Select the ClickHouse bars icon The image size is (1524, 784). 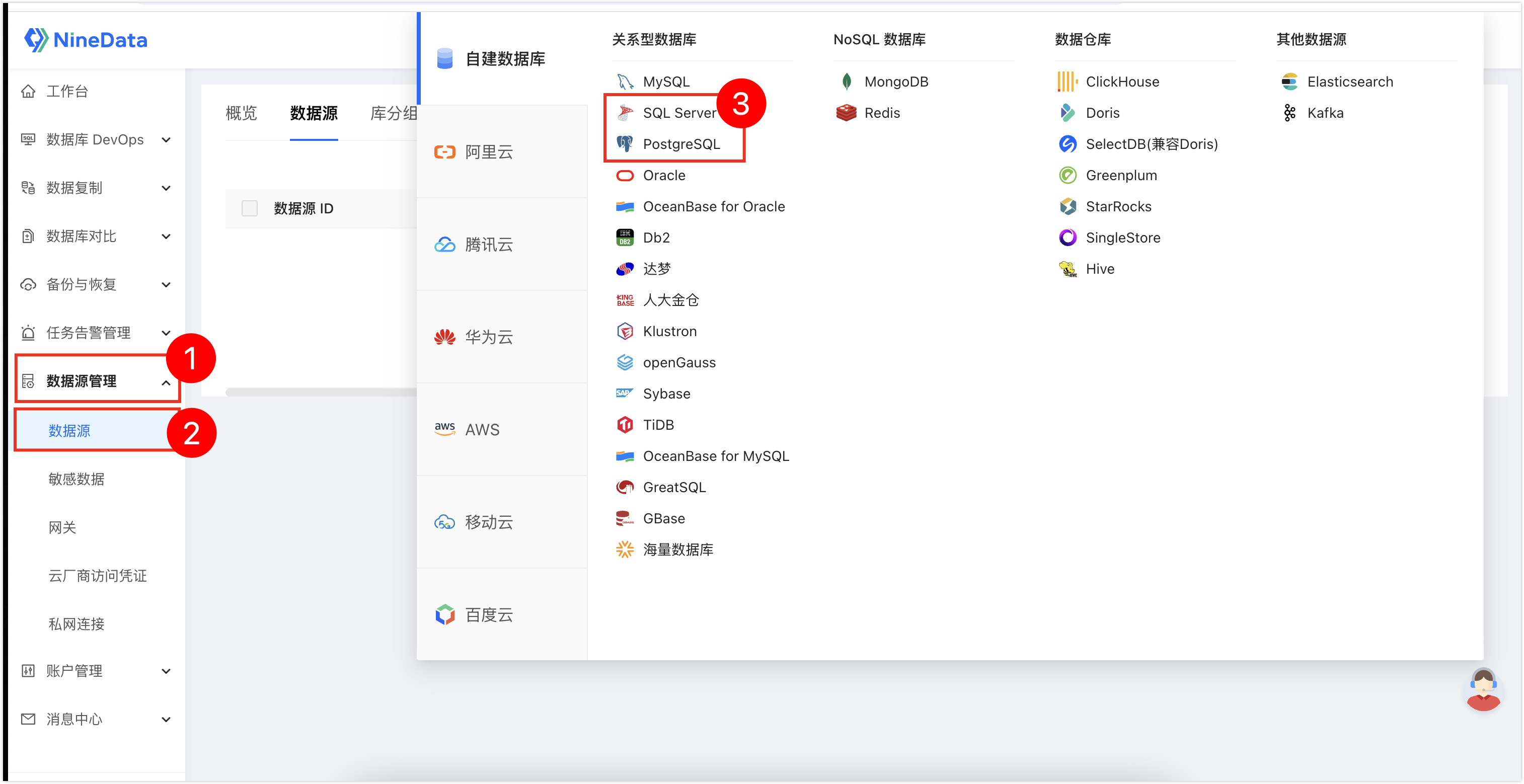click(1068, 82)
